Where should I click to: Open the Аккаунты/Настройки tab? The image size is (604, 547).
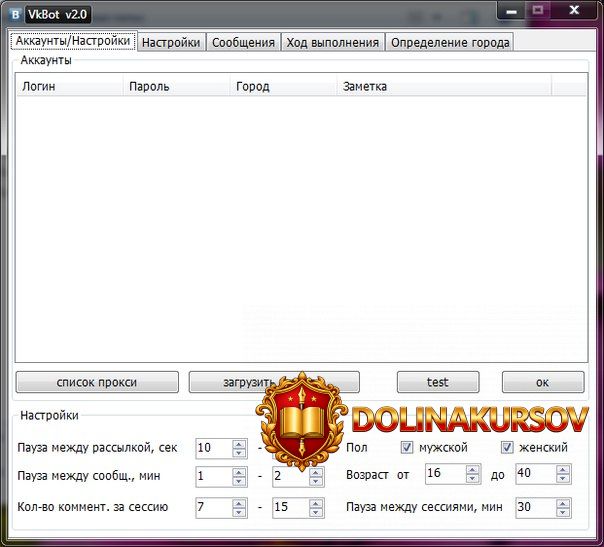point(72,41)
